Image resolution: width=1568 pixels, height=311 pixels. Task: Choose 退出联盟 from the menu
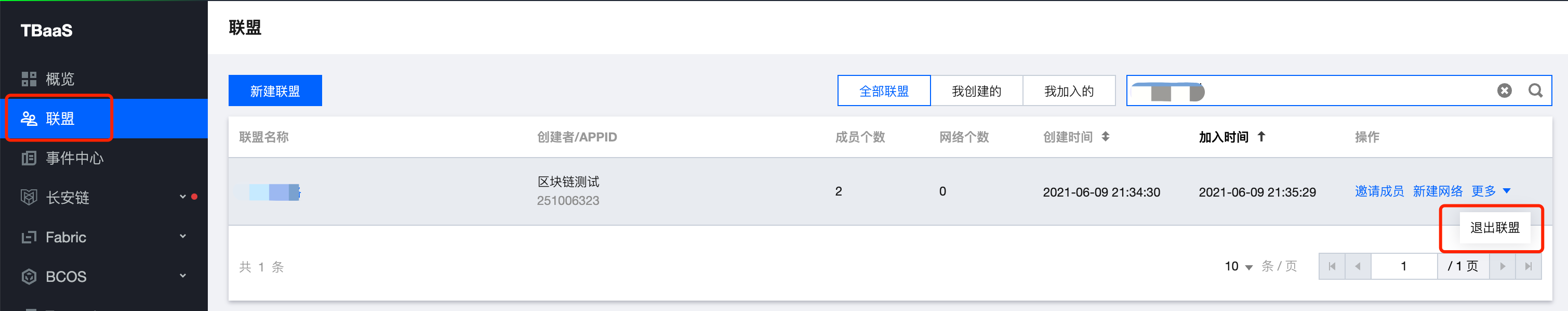pos(1495,228)
